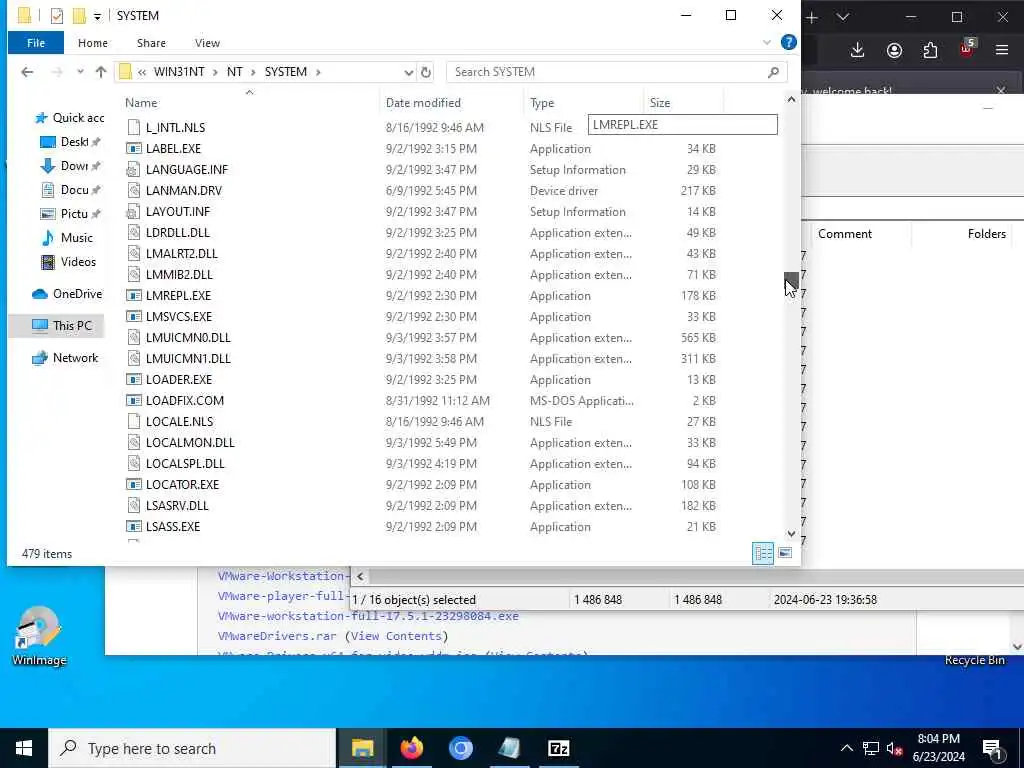
Task: Sort files by the Size column
Action: (660, 103)
